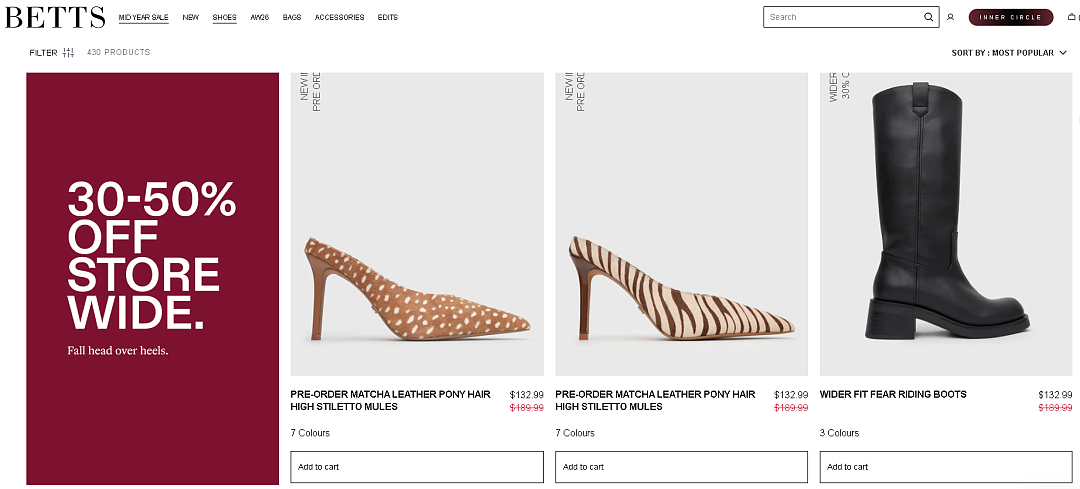Go to the BETTS logo homepage
The image size is (1080, 489).
pos(55,17)
